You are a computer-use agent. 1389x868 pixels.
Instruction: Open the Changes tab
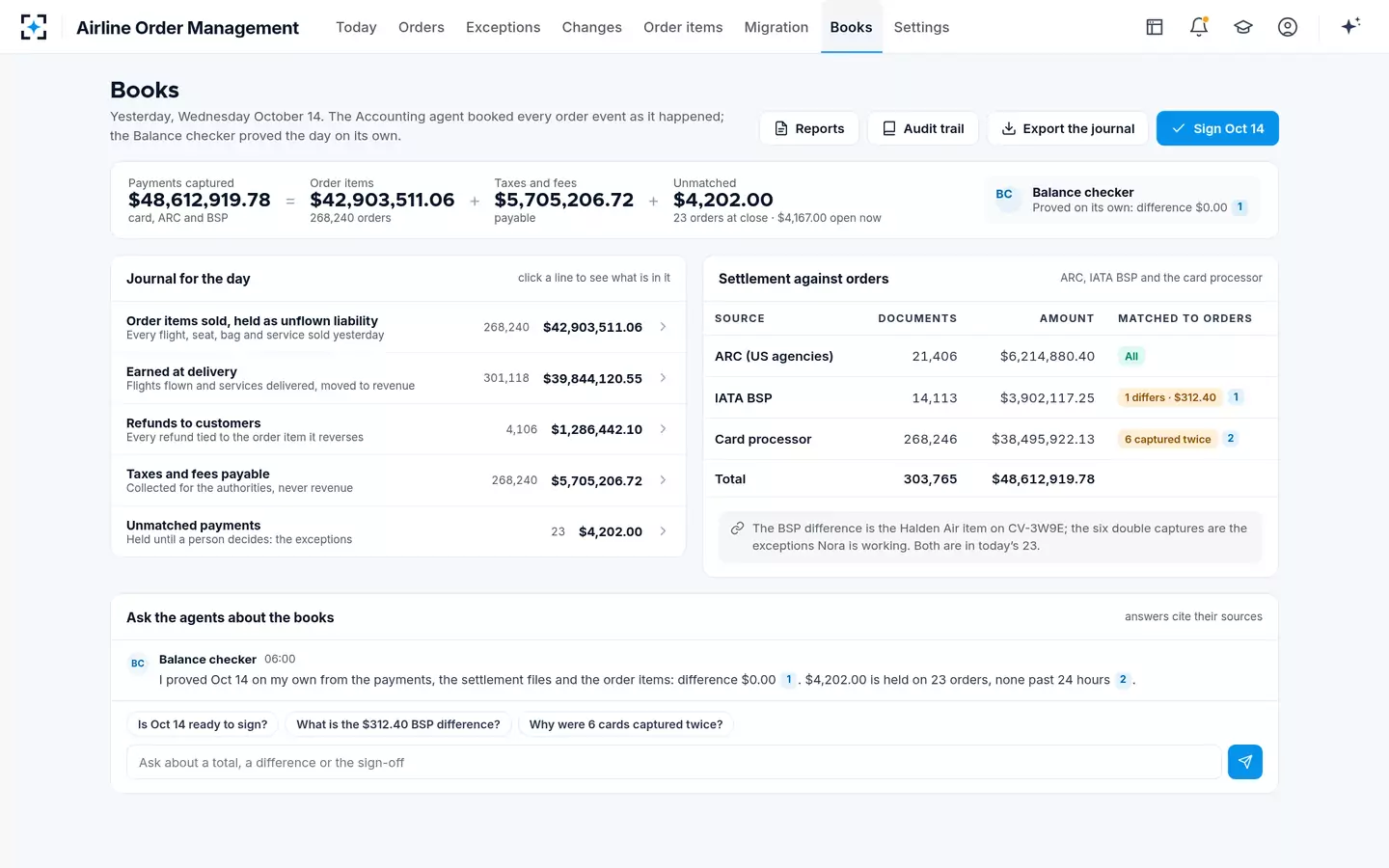pyautogui.click(x=591, y=27)
